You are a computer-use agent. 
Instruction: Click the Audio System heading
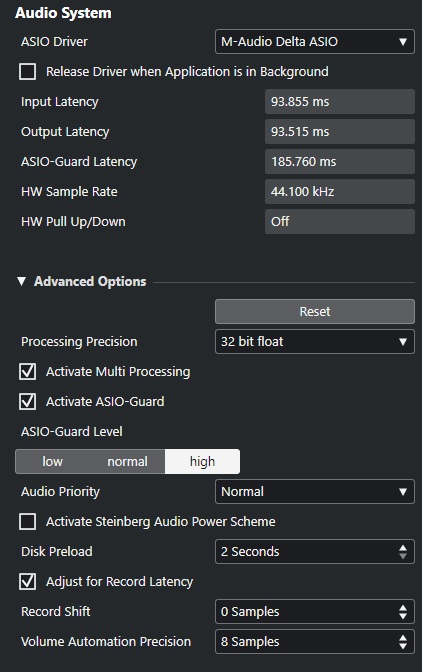[63, 13]
